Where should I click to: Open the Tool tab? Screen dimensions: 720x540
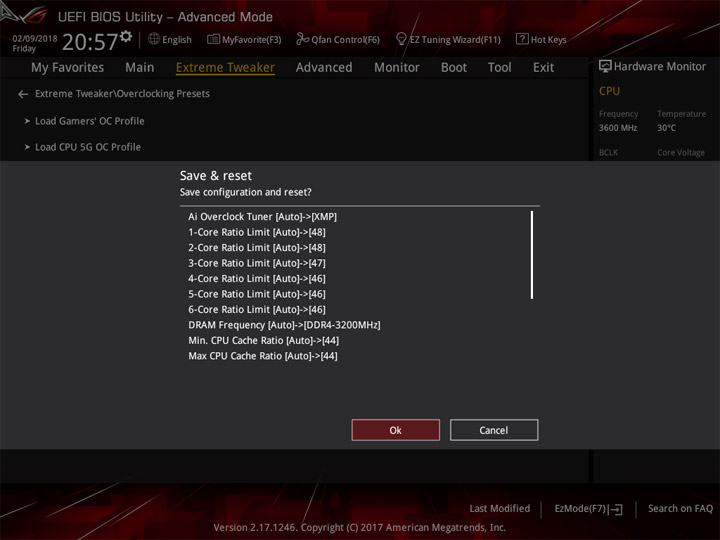pos(500,68)
